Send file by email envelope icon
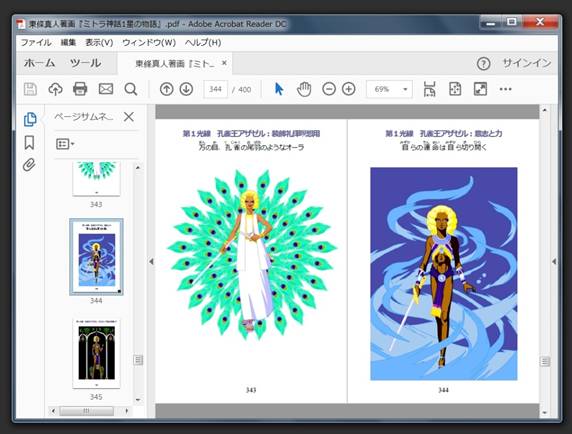 tap(106, 89)
